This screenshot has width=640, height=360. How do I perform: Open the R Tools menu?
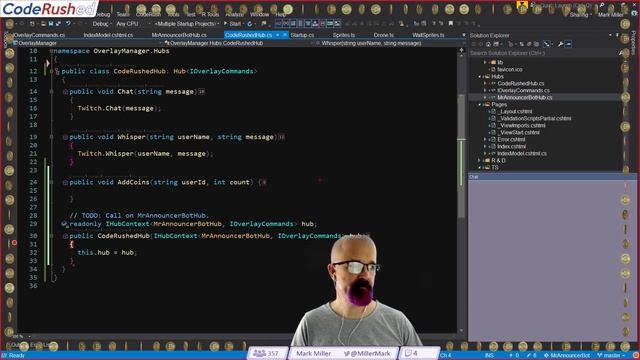click(x=211, y=14)
